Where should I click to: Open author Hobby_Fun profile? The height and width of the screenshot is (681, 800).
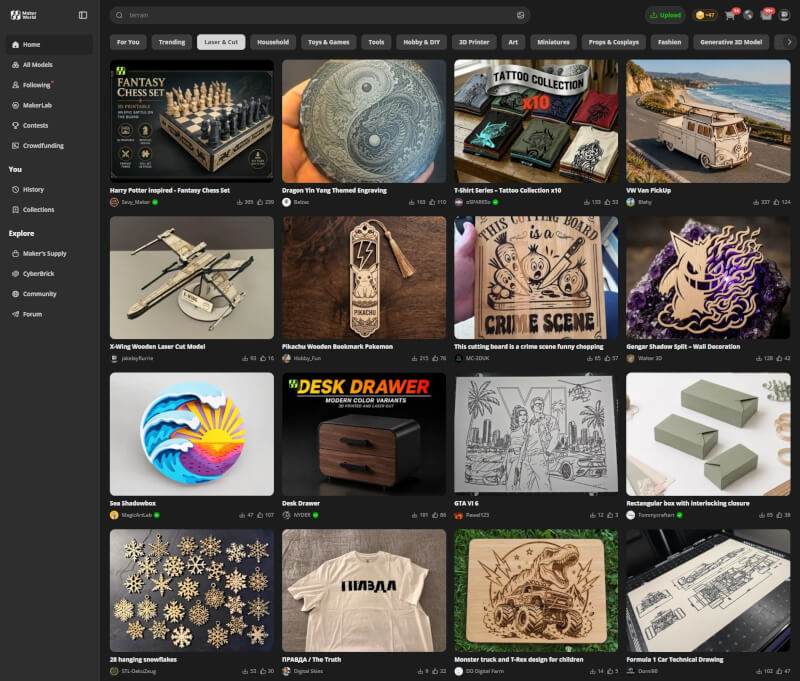click(x=307, y=359)
